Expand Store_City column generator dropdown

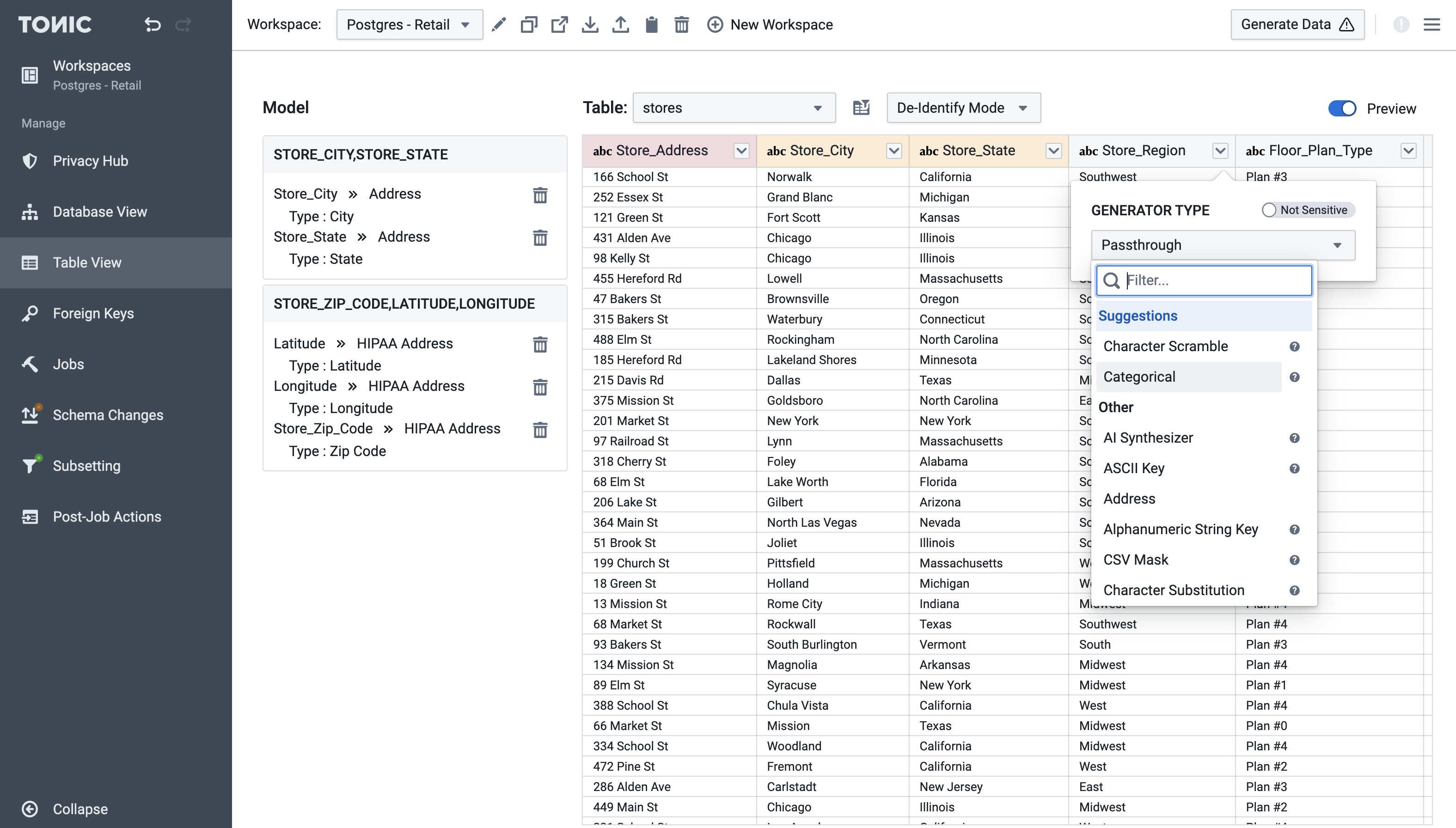pyautogui.click(x=893, y=151)
